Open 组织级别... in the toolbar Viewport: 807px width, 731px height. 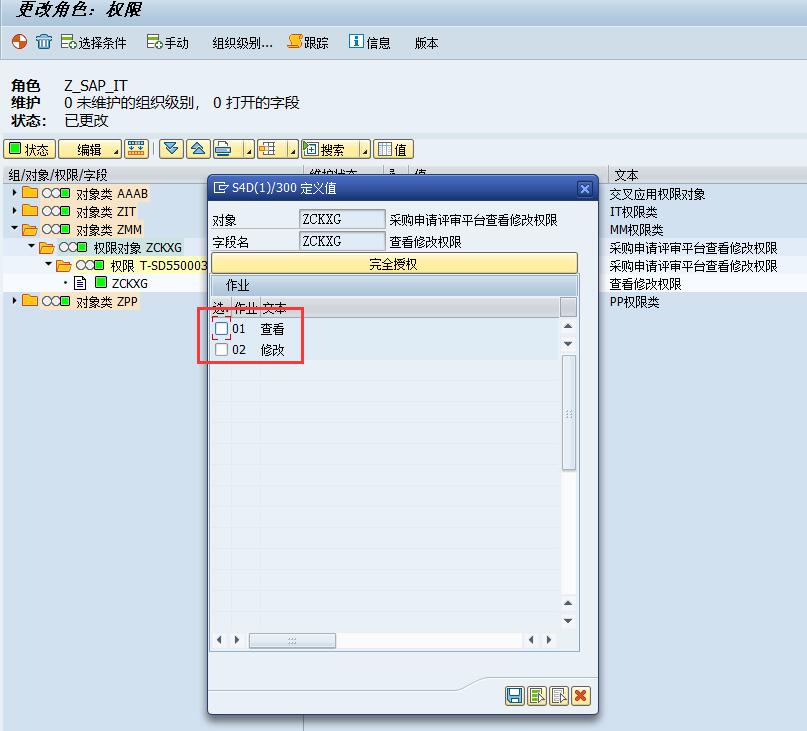click(242, 43)
